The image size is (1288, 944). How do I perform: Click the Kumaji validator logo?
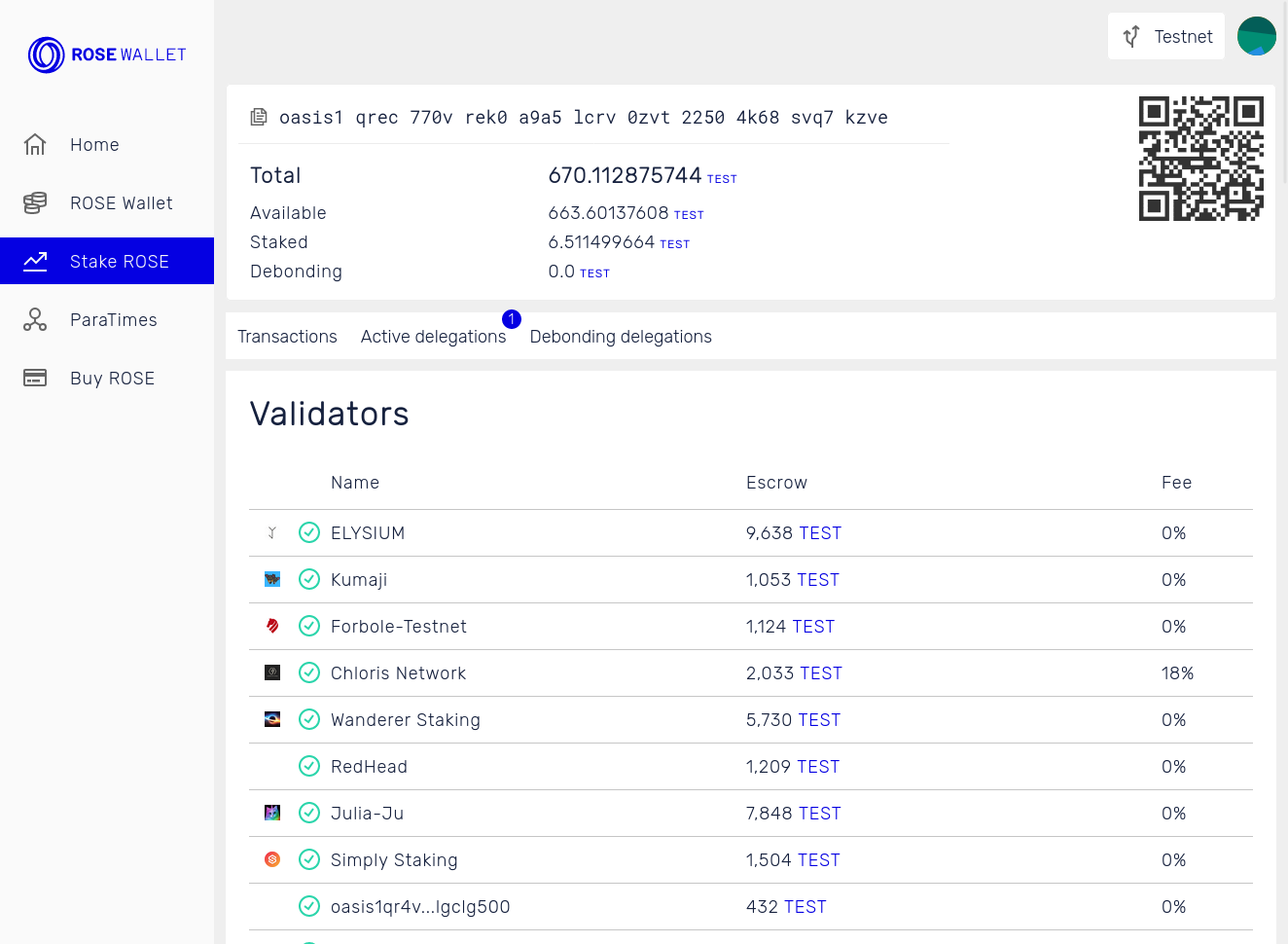coord(272,580)
